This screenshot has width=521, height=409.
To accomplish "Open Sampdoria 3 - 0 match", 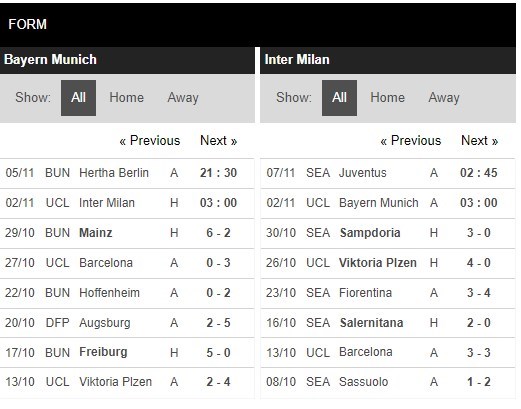I will pyautogui.click(x=388, y=233).
